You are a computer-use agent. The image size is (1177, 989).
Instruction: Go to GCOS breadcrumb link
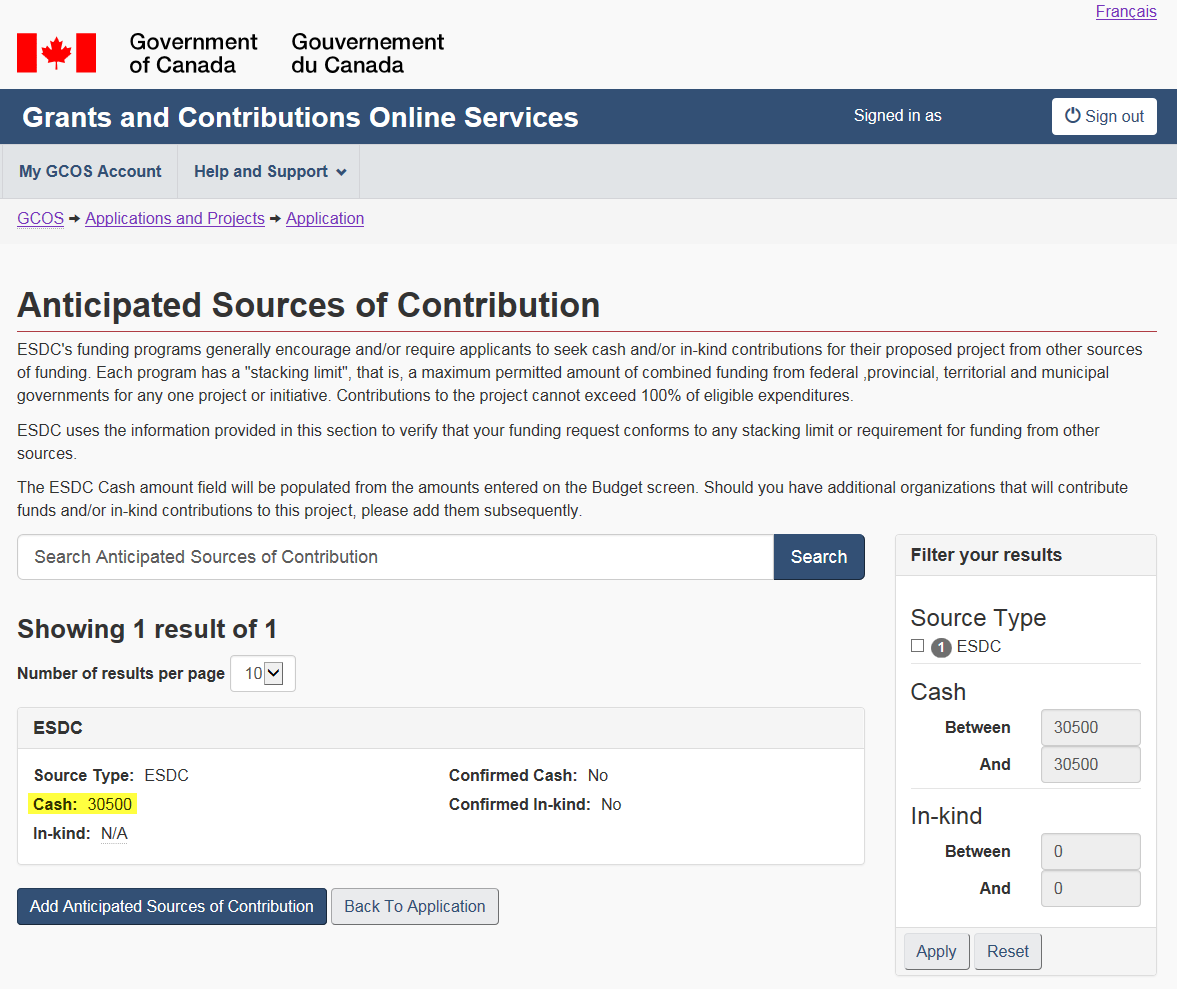[x=40, y=218]
